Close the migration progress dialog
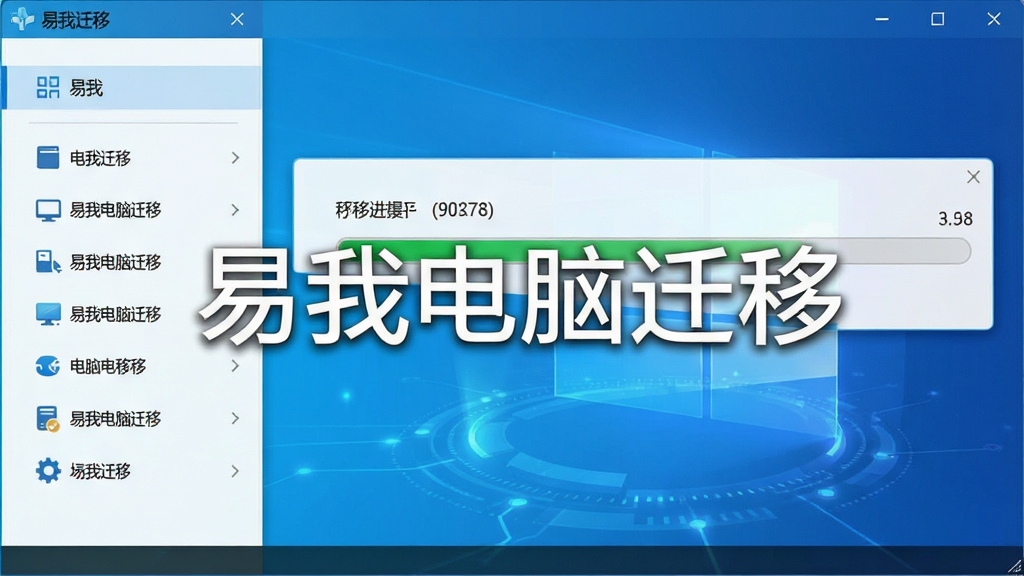1024x576 pixels. click(973, 177)
